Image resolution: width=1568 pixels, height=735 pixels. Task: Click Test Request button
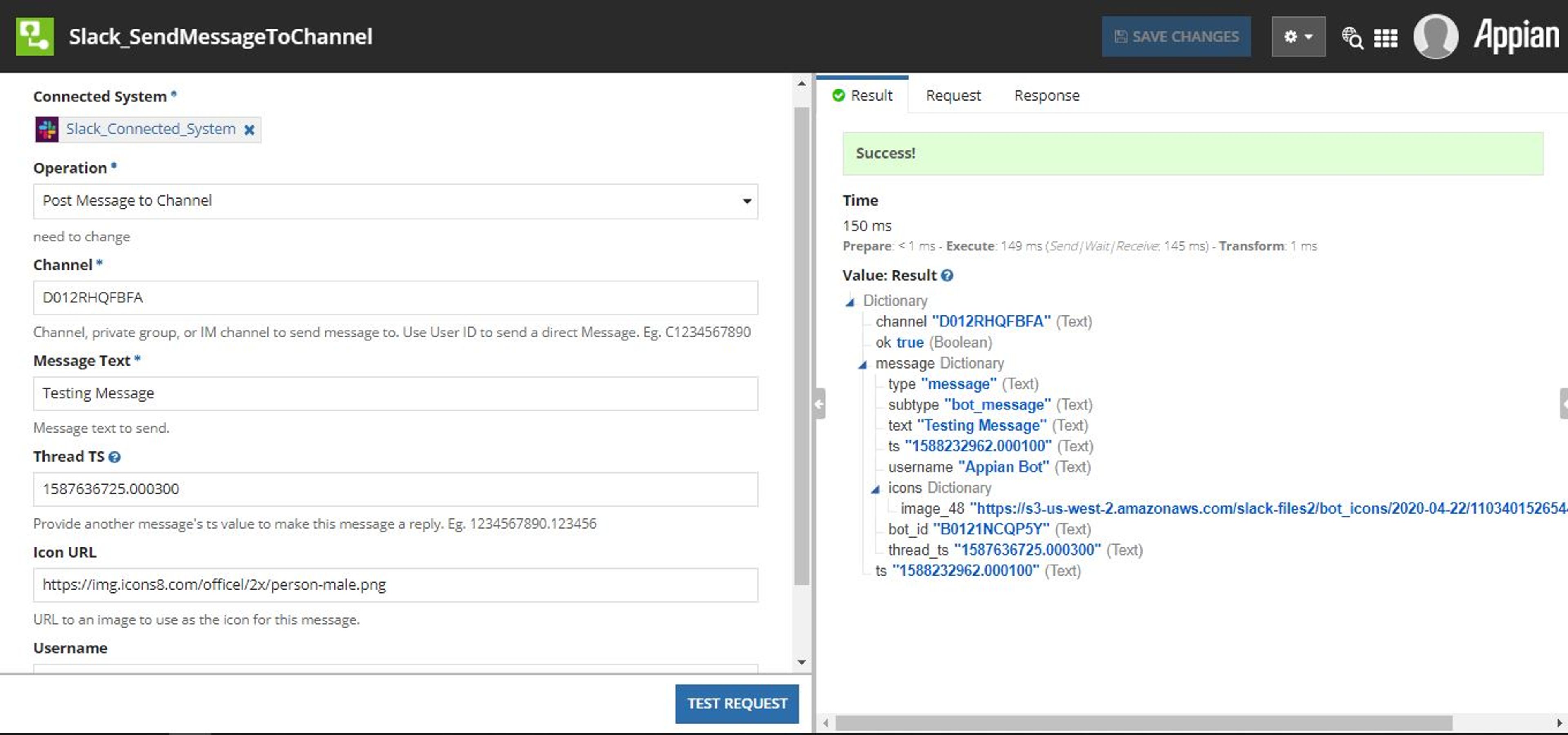[x=737, y=703]
